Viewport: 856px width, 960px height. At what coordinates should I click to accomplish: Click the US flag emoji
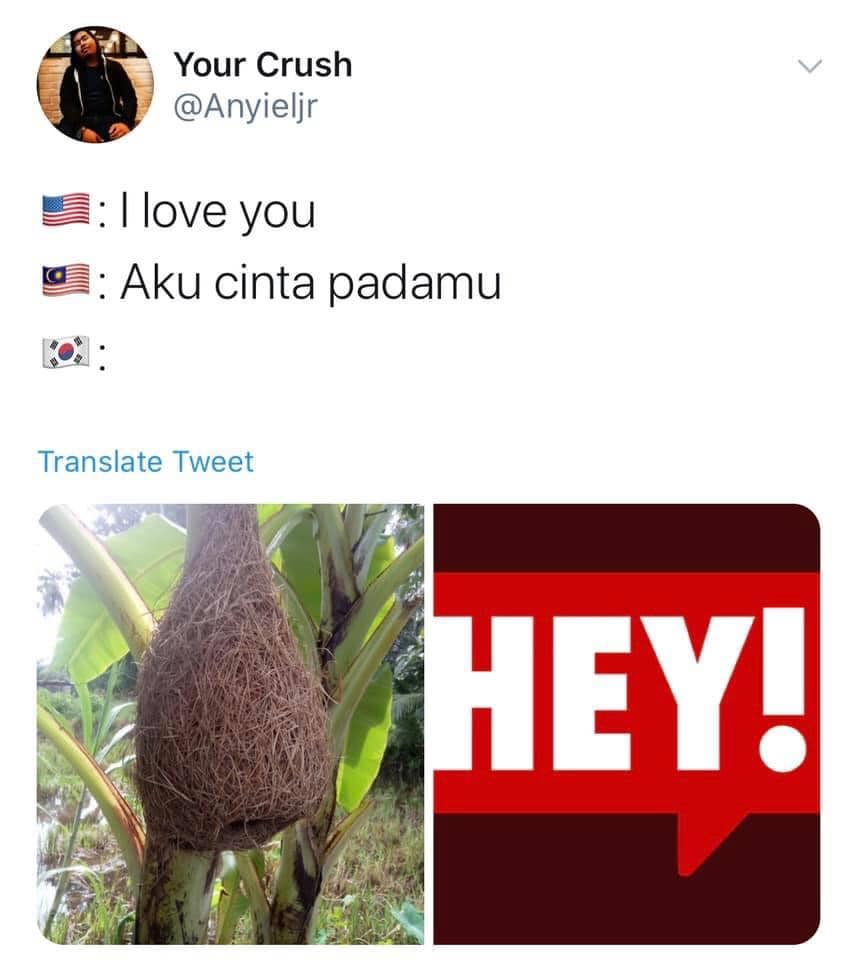point(66,211)
